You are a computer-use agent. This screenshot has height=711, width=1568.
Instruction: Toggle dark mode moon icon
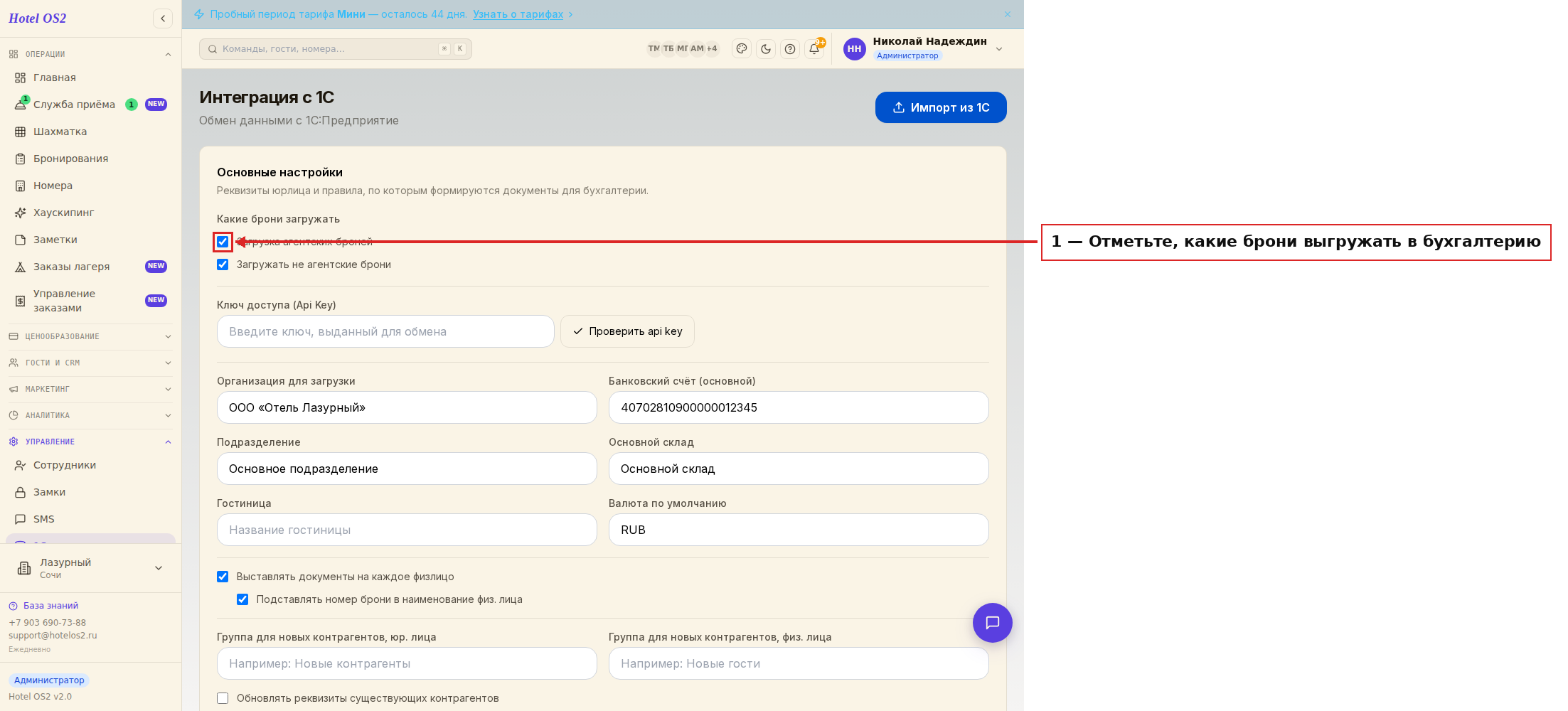tap(766, 49)
